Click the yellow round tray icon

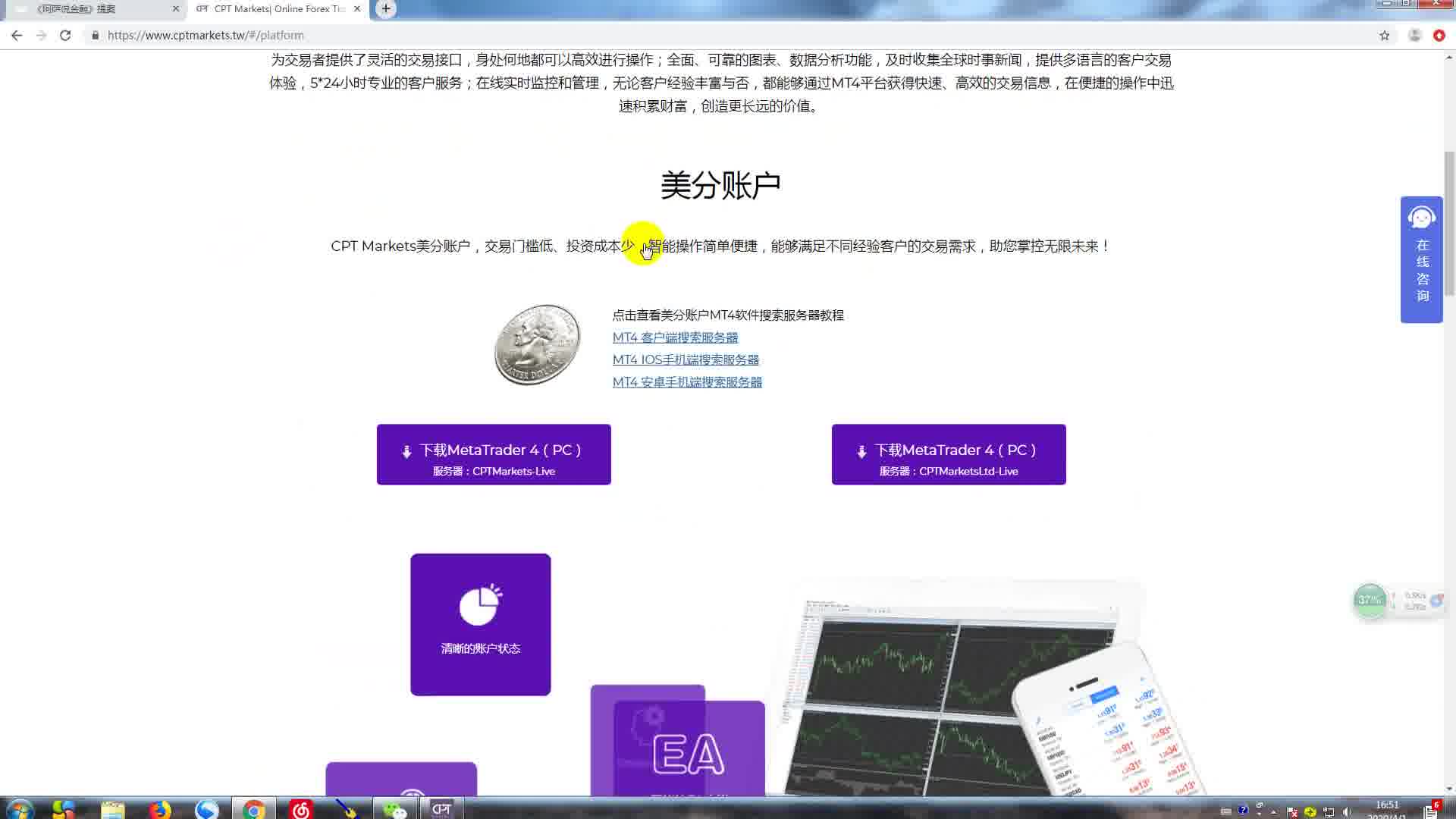[1310, 811]
